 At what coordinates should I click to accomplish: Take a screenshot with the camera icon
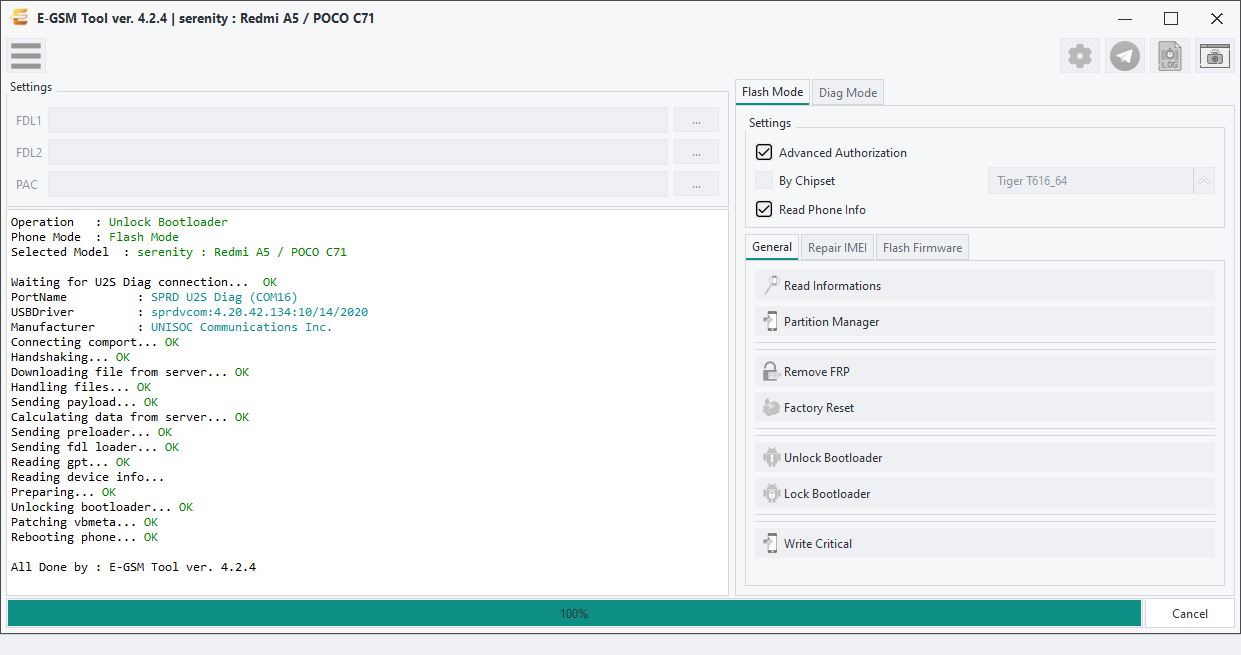coord(1215,56)
